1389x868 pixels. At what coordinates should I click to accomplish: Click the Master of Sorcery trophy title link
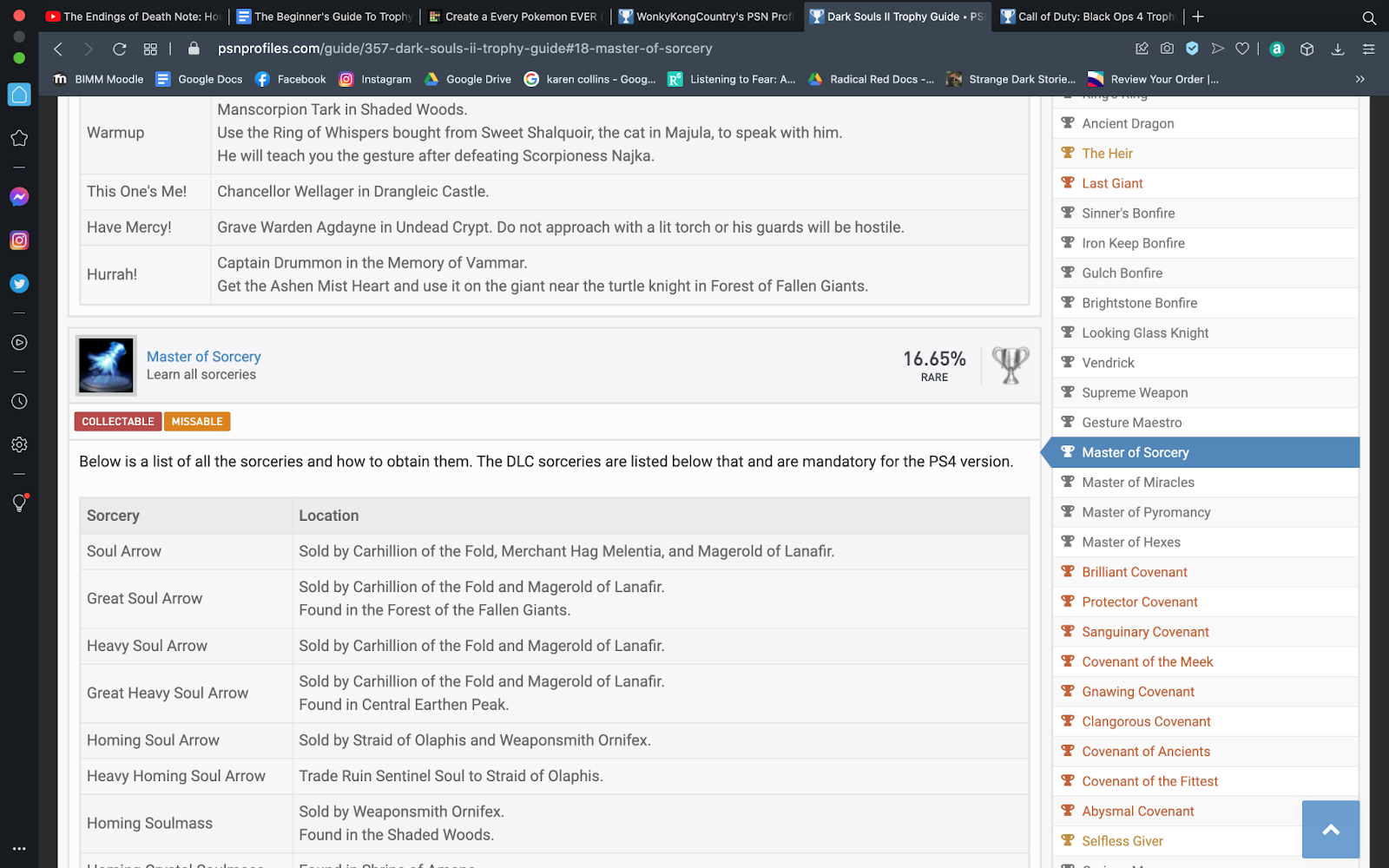click(203, 357)
